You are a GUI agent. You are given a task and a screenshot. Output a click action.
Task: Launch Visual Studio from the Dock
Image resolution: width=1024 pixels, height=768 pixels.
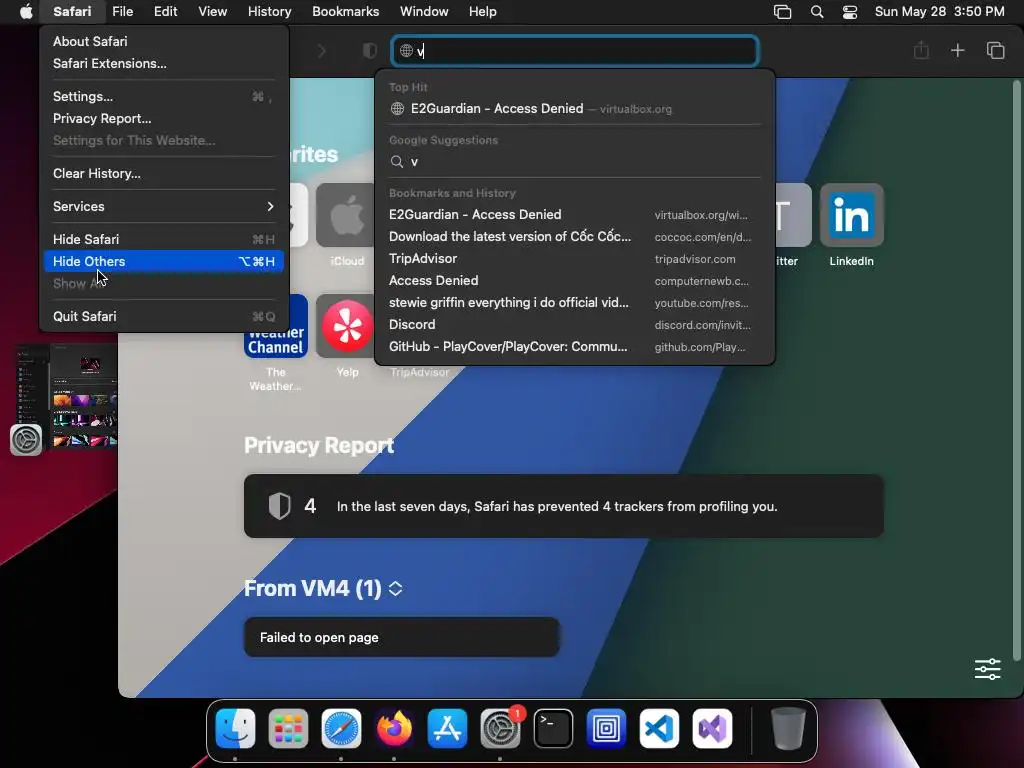712,728
